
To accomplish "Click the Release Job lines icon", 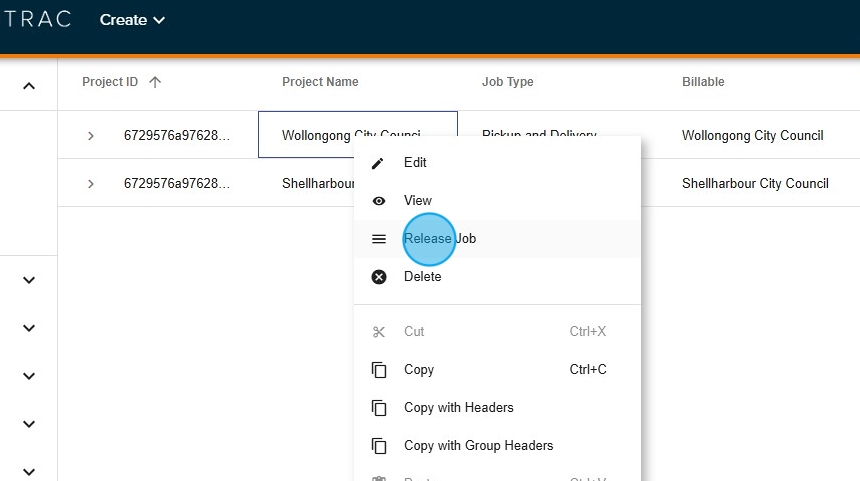I will [378, 239].
